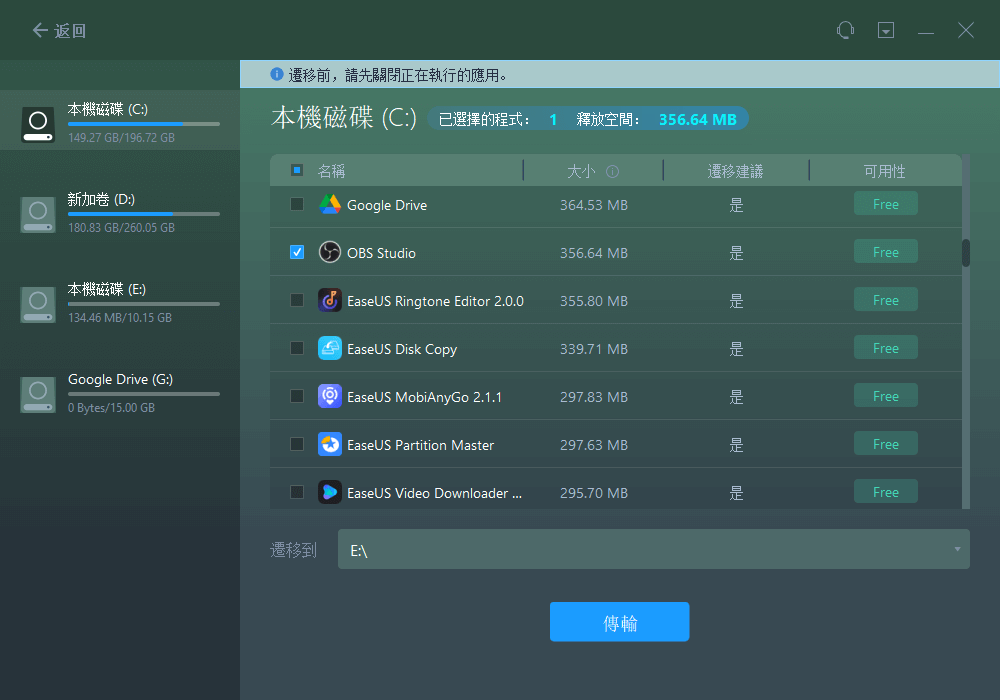Open the 遷移到 destination drive dropdown
This screenshot has height=700, width=1000.
pos(654,549)
